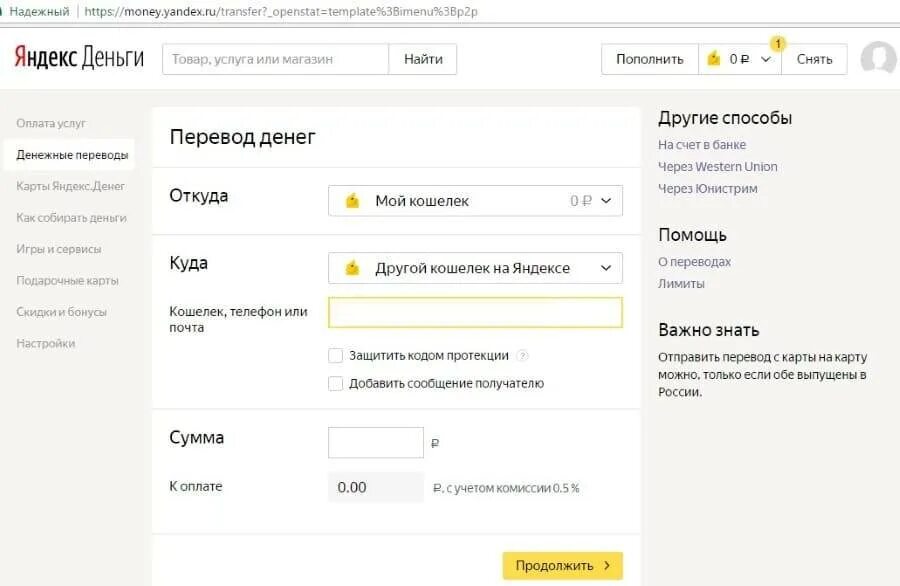This screenshot has width=900, height=586.
Task: Open the На счет в банке link
Action: (701, 145)
